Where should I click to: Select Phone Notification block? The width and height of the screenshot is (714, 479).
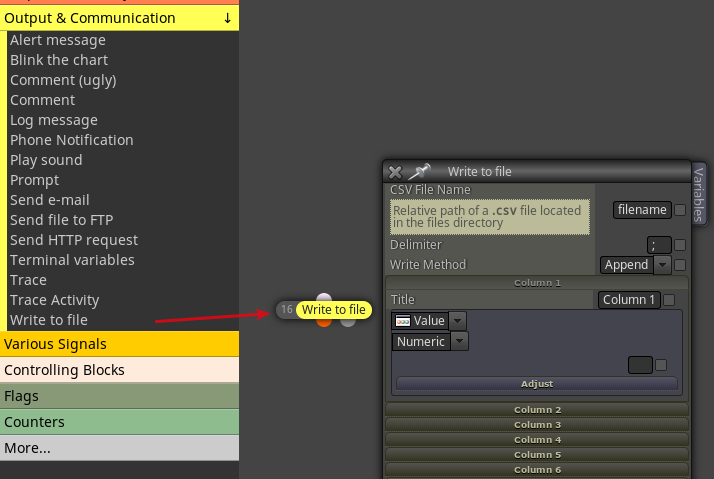click(x=71, y=140)
